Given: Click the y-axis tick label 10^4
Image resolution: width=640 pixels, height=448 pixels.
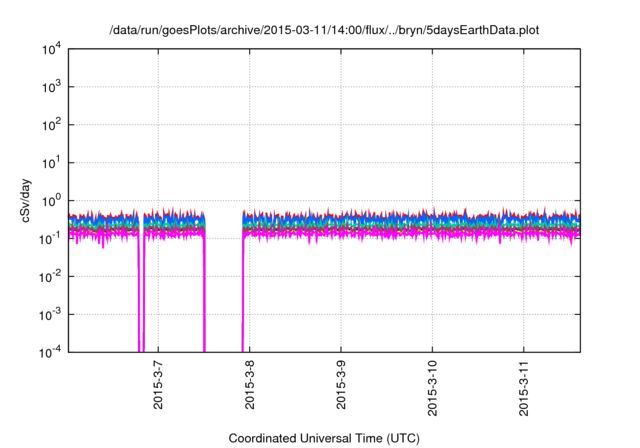Looking at the screenshot, I should (x=51, y=49).
